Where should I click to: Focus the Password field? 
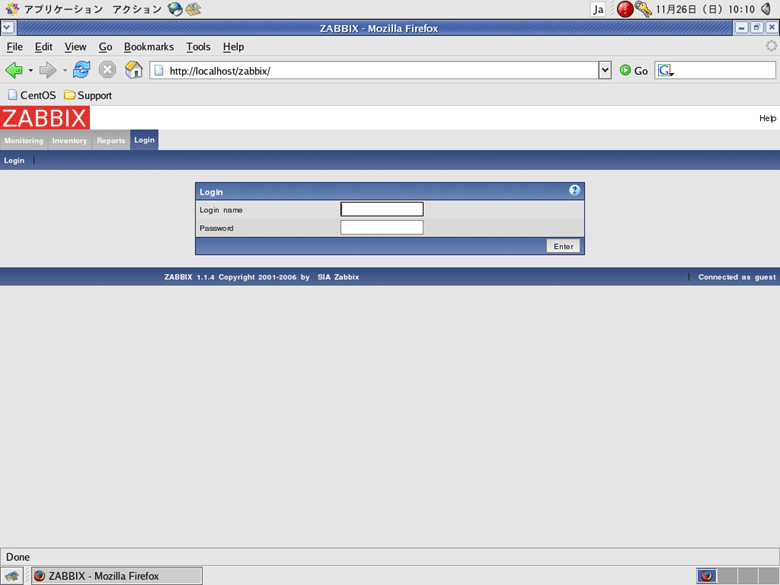point(382,227)
